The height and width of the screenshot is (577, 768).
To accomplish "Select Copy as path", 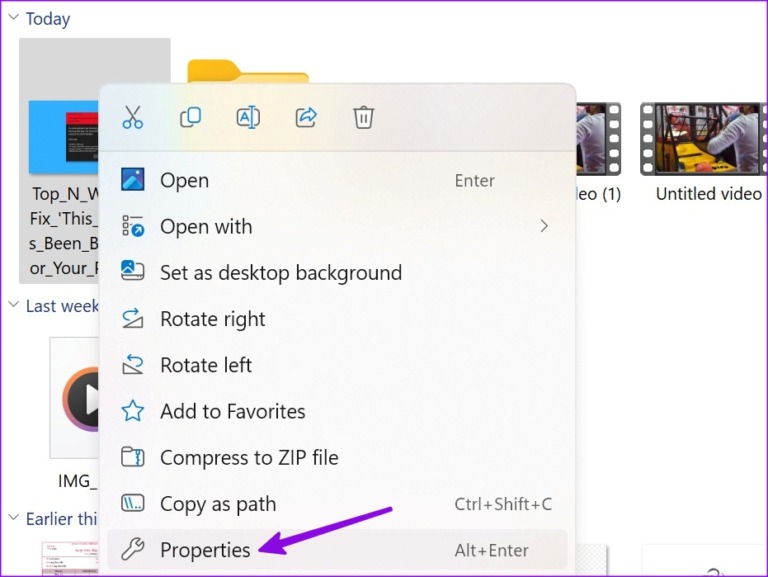I will (x=218, y=504).
